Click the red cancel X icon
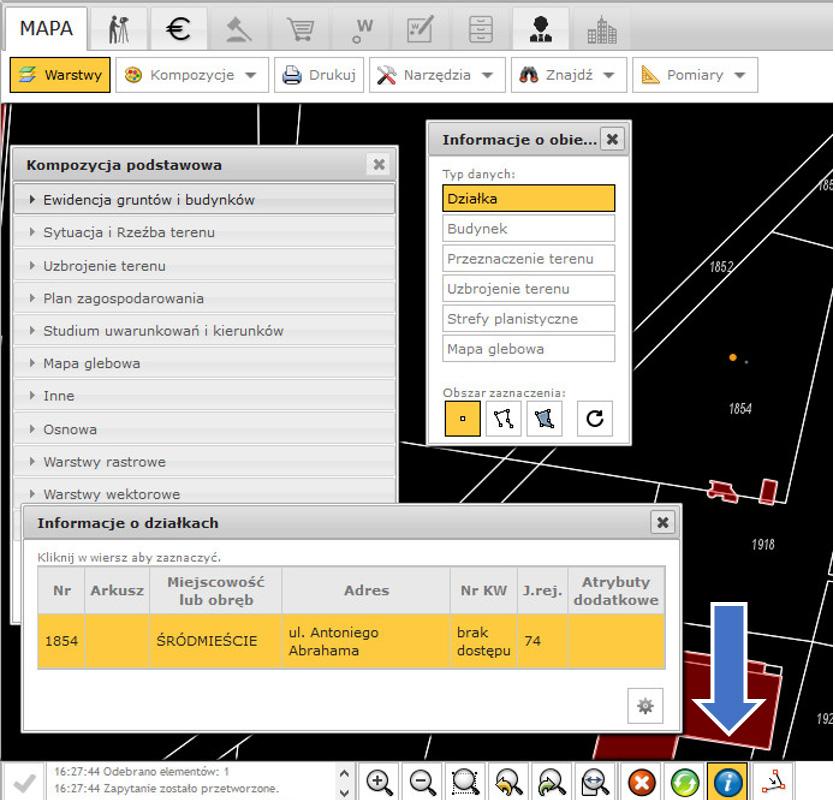This screenshot has width=835, height=800. point(642,782)
